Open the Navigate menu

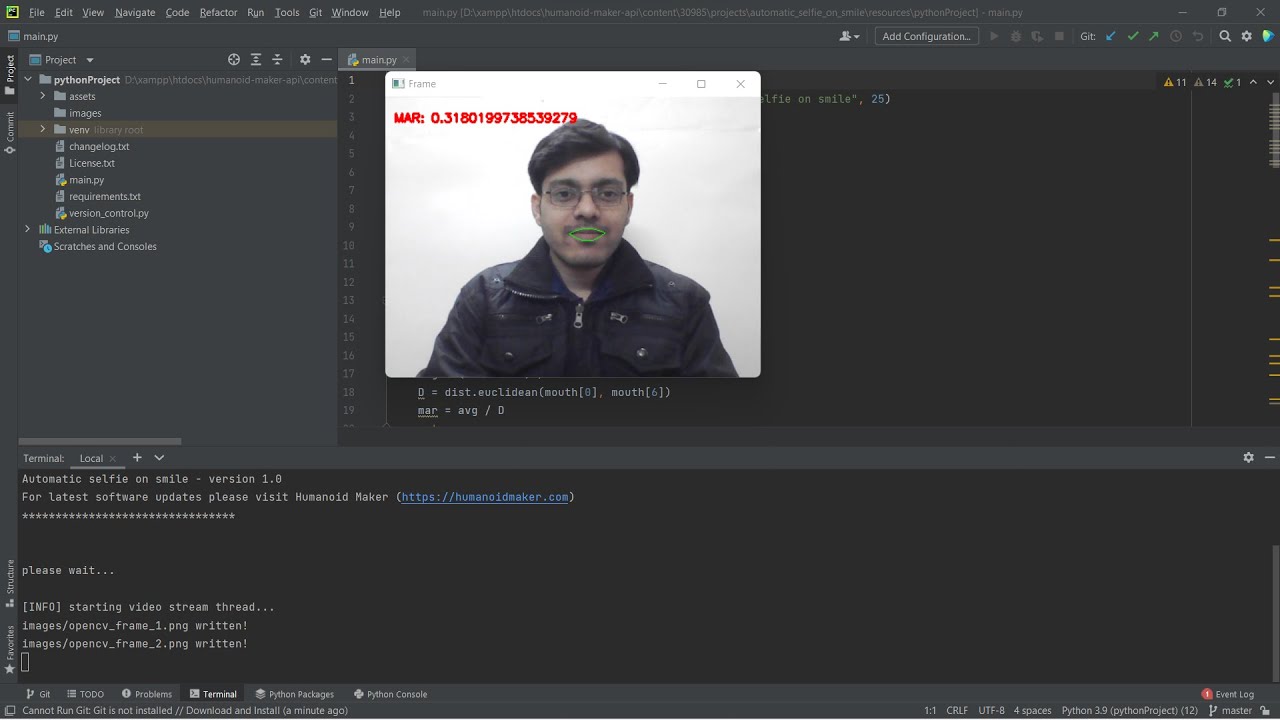point(135,12)
